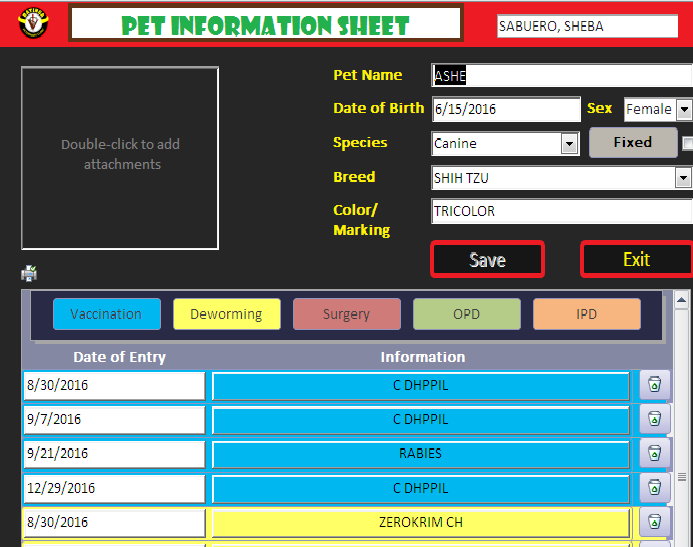Delete the ZEROKRIM CH deworming entry
The height and width of the screenshot is (547, 693).
coord(654,522)
